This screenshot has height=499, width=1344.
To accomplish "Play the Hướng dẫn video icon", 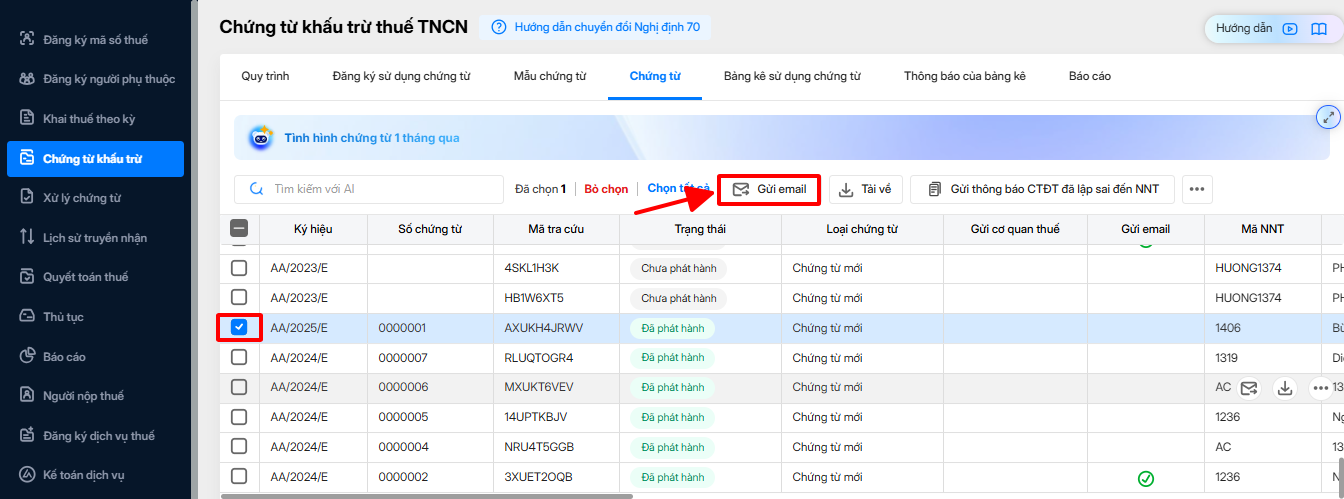I will 1290,29.
